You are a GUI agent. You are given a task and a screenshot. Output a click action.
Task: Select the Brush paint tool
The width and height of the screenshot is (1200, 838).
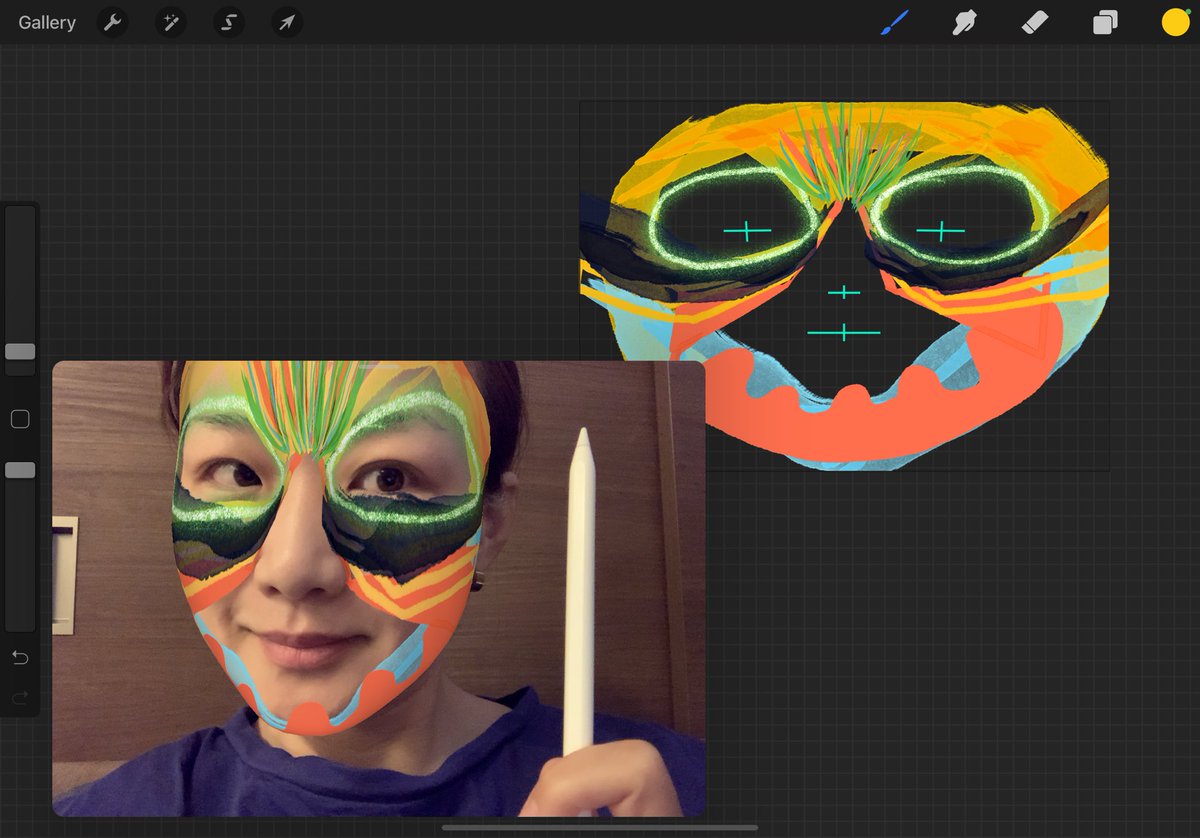(x=894, y=22)
